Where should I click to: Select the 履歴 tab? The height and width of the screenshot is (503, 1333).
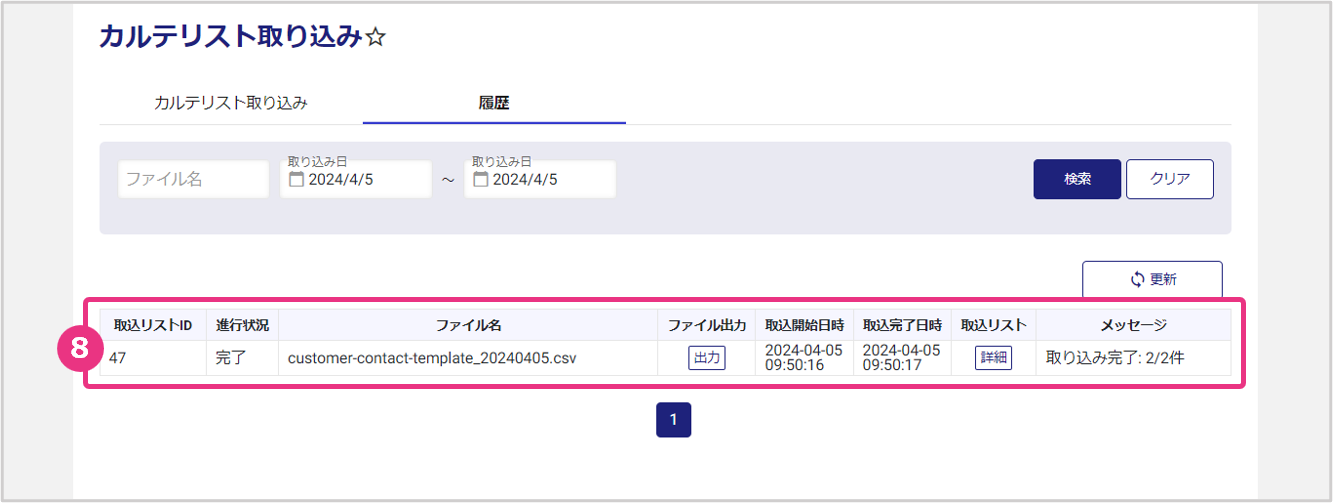pos(494,103)
